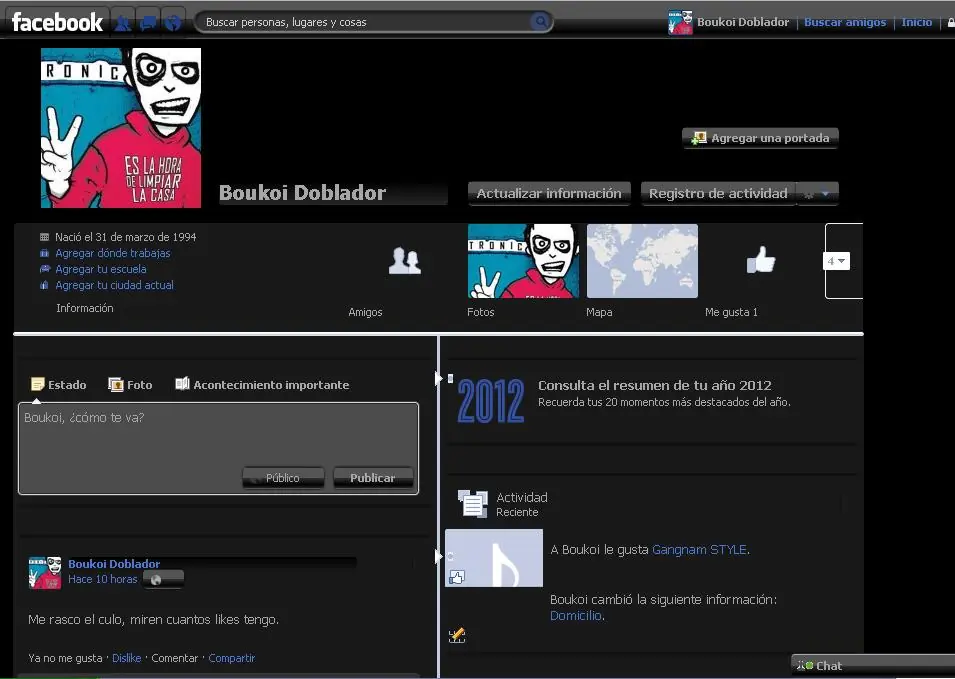Open the Información section label
Viewport: 955px width, 679px height.
[85, 308]
